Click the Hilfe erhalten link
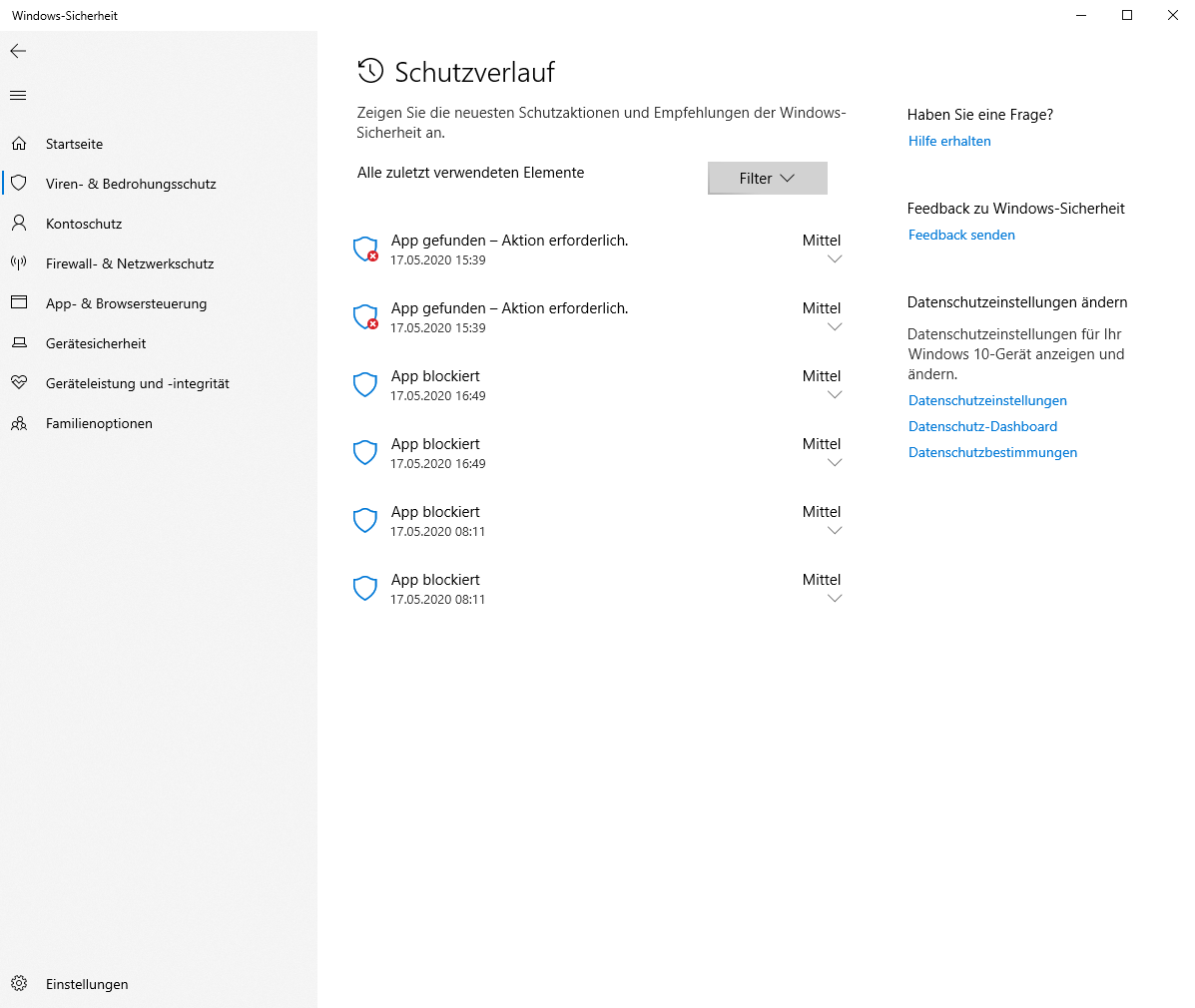Image resolution: width=1195 pixels, height=1008 pixels. point(949,141)
